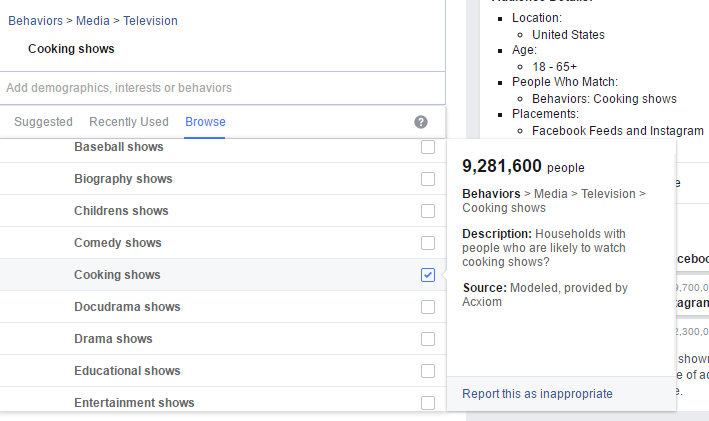Viewport: 709px width, 421px height.
Task: Open the Recently Used tab
Action: (129, 122)
